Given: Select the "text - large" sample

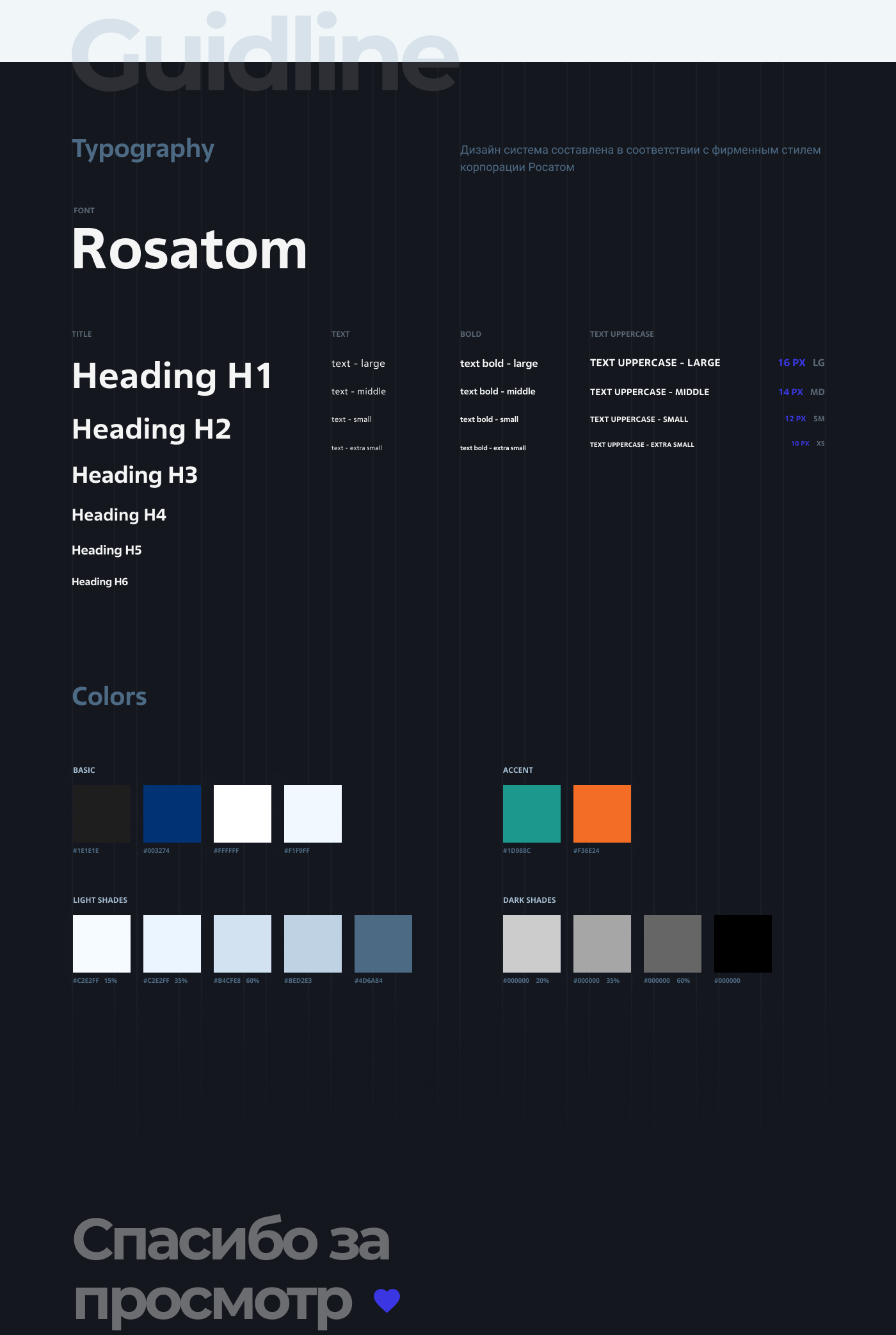Looking at the screenshot, I should click(x=358, y=364).
